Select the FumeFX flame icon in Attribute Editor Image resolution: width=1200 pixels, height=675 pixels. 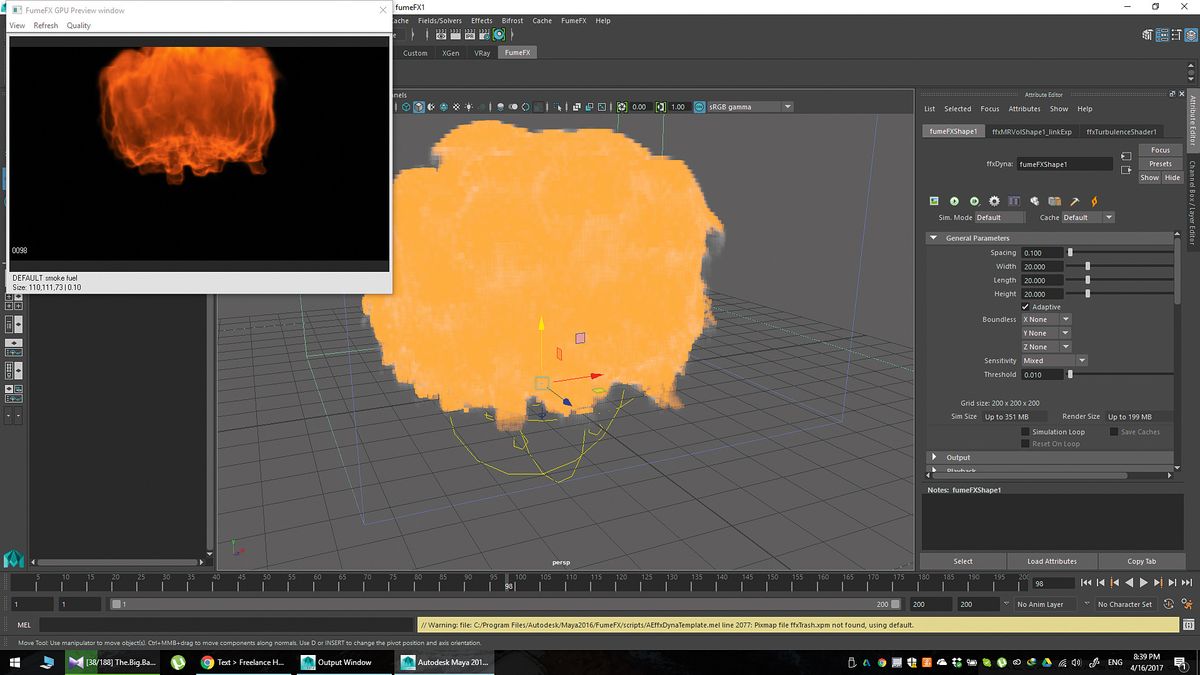click(1094, 201)
